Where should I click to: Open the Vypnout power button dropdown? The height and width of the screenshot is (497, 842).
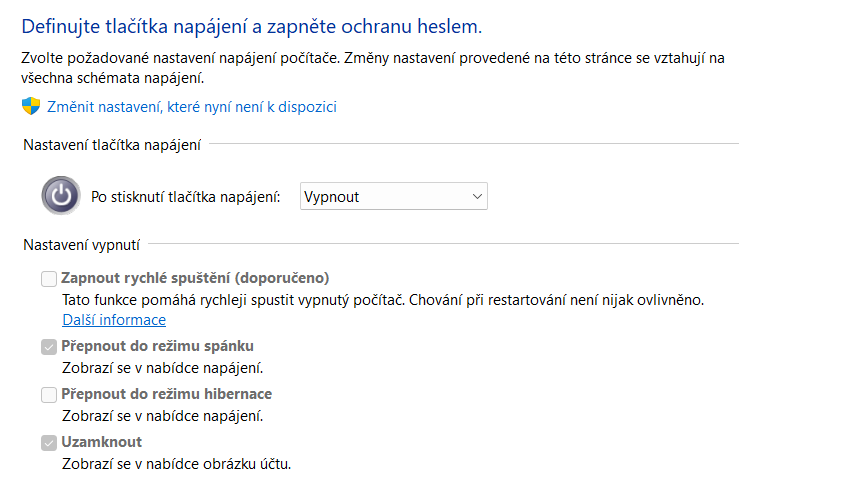393,196
